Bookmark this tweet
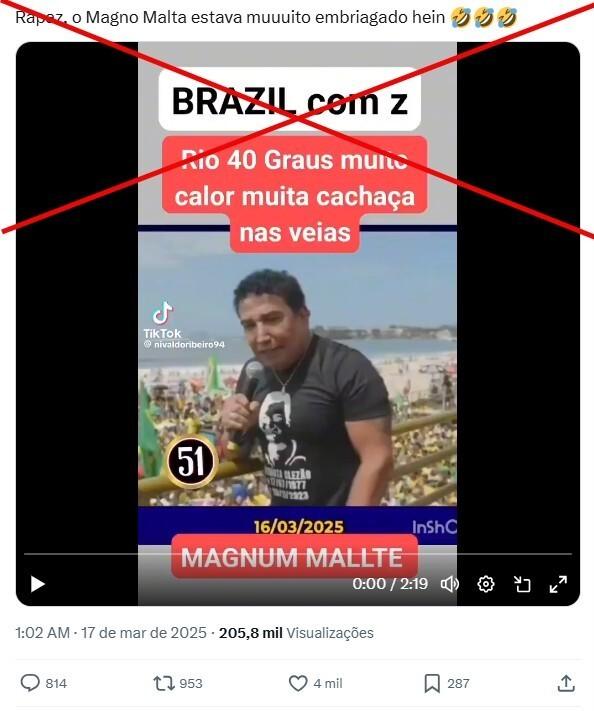This screenshot has width=594, height=711. pos(432,683)
